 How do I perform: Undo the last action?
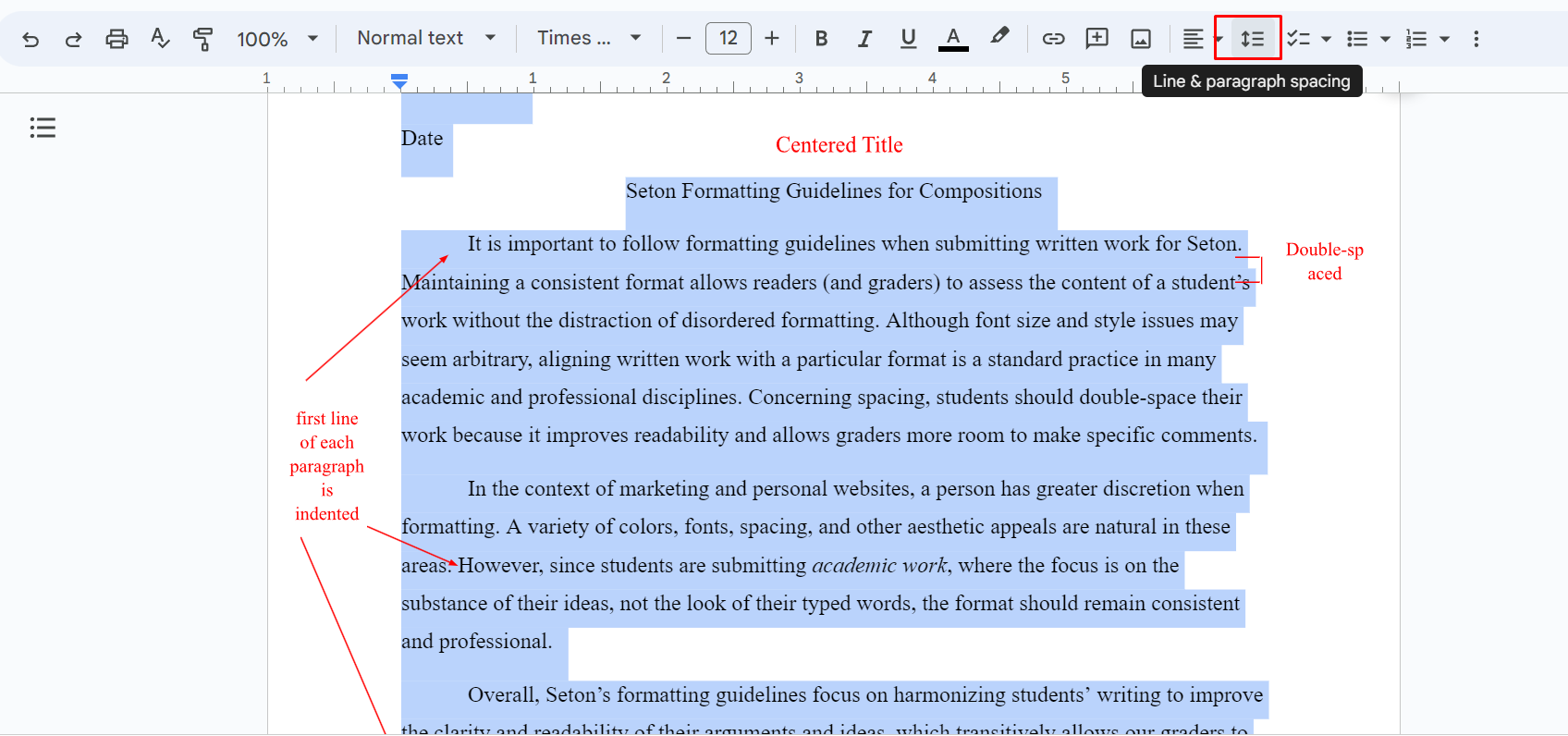31,39
